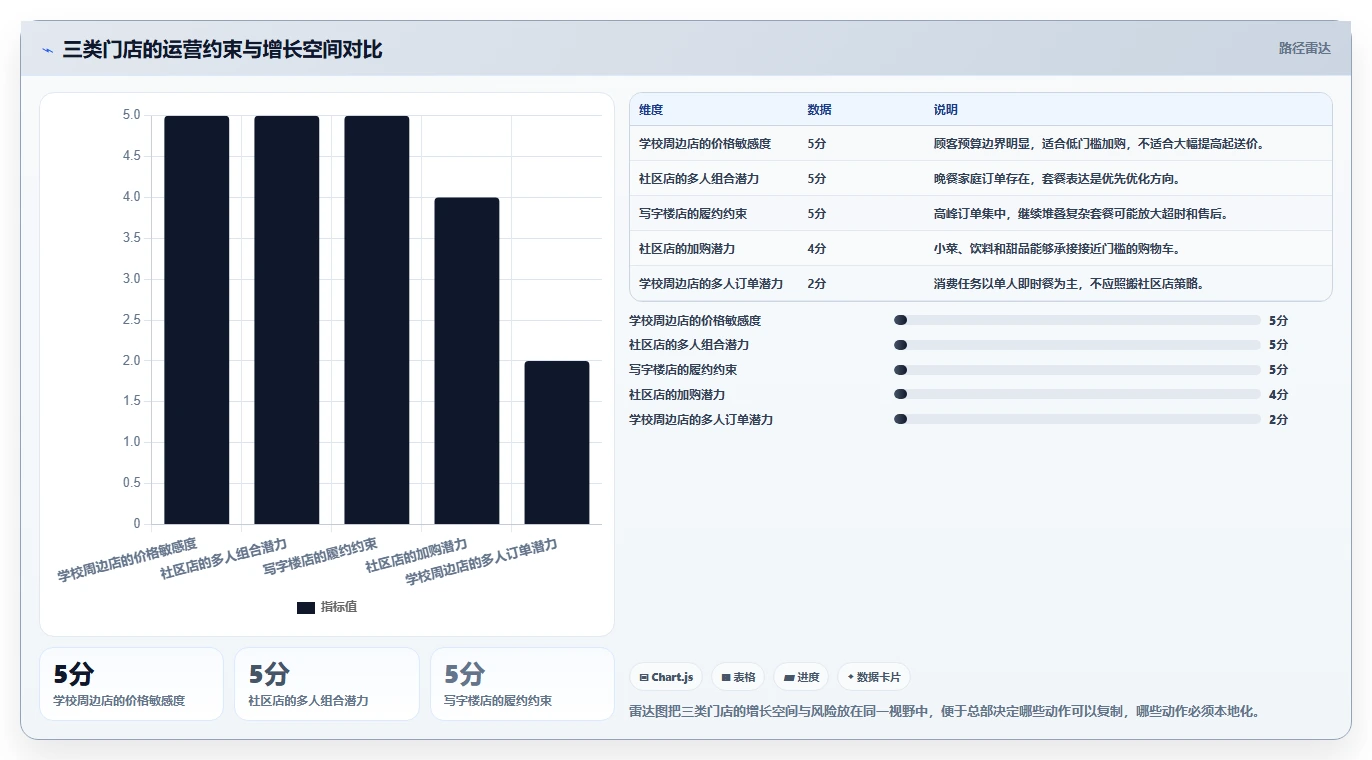Click the 2分 value beside last progress bar
This screenshot has height=760, width=1372.
click(x=1278, y=420)
